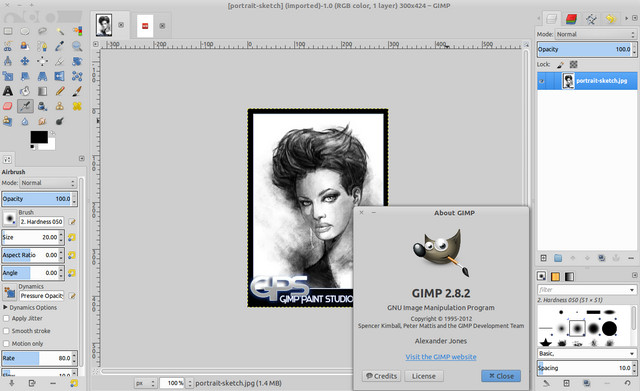The width and height of the screenshot is (640, 391).
Task: Toggle visibility of portrait-sketch.jpg layer
Action: (x=542, y=81)
